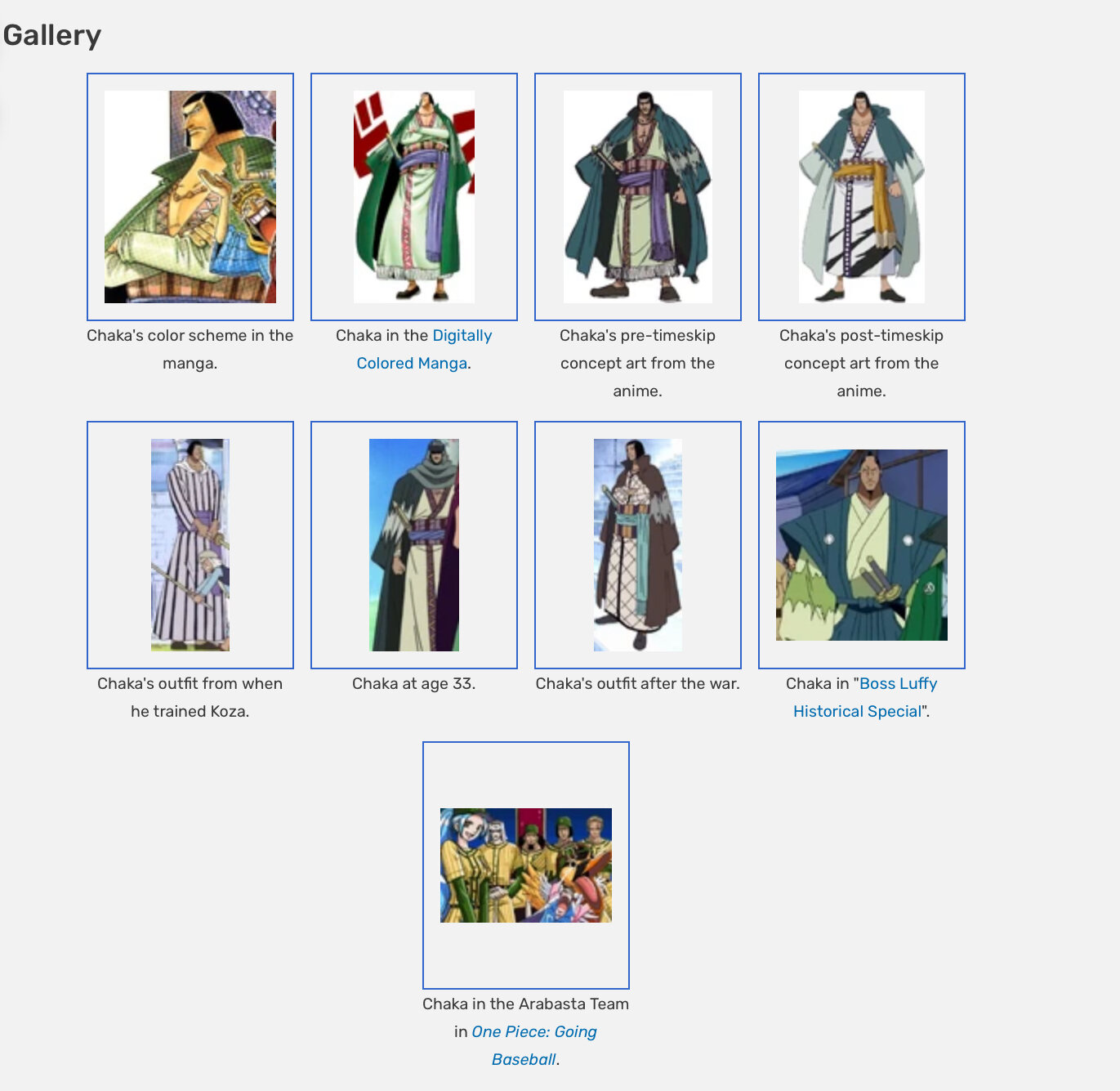The width and height of the screenshot is (1120, 1091).
Task: Click the post-timeskip concept art caption text
Action: tap(862, 363)
